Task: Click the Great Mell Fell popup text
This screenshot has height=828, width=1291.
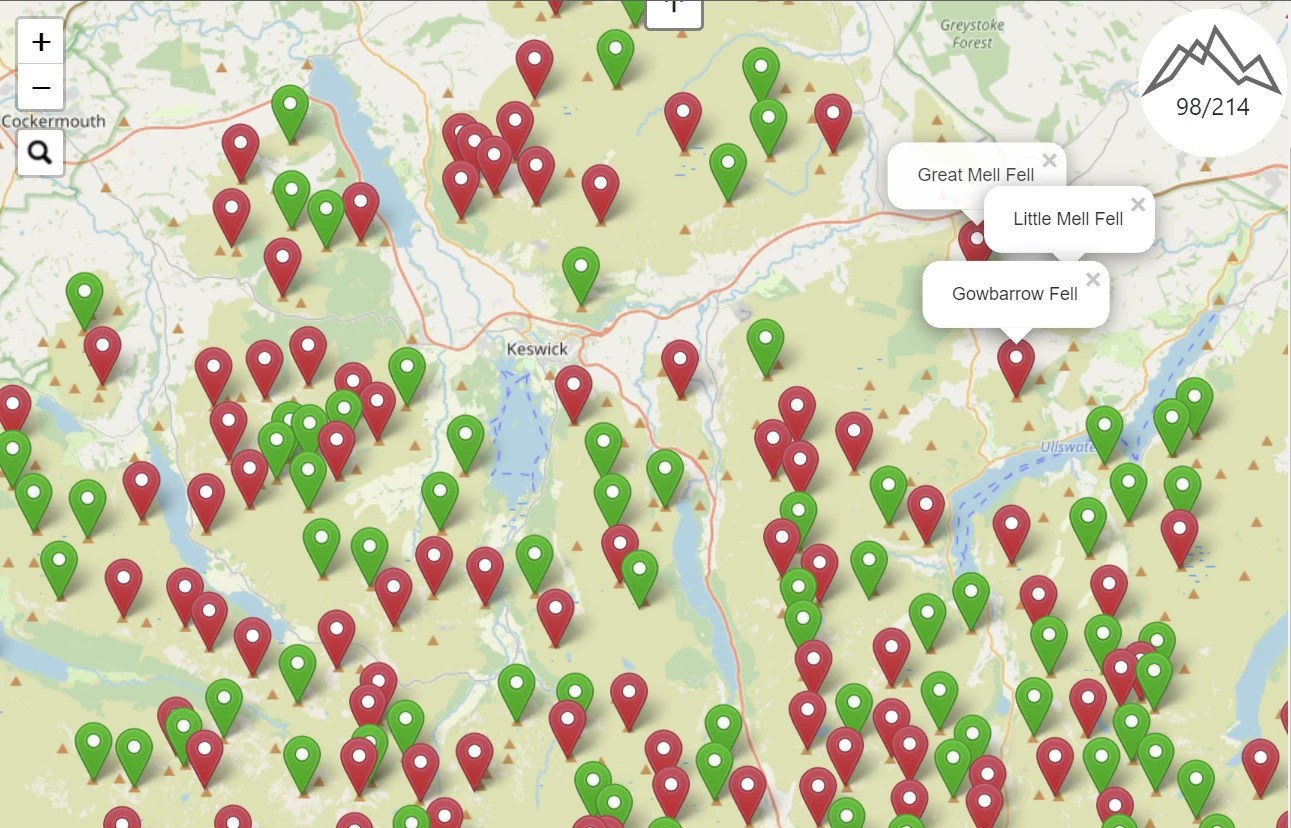Action: click(x=975, y=175)
